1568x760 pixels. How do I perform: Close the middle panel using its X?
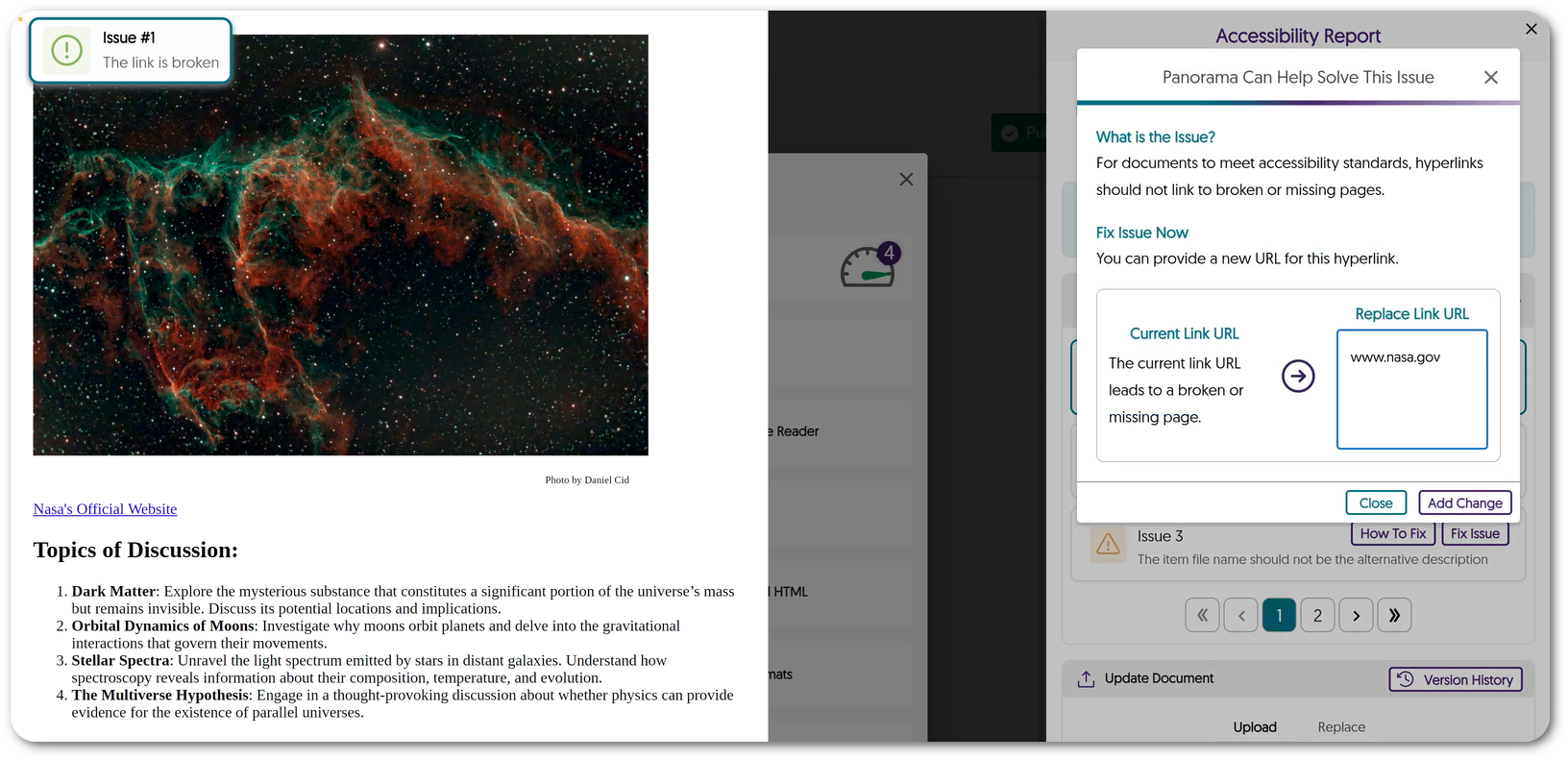(x=906, y=180)
